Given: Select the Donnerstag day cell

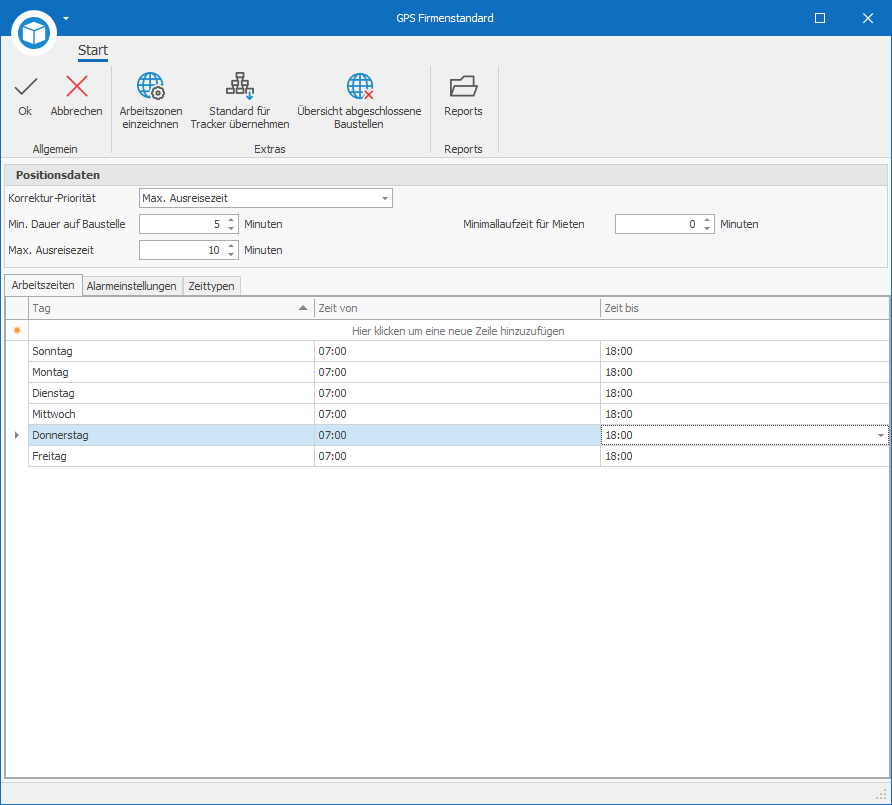Looking at the screenshot, I should coord(171,435).
